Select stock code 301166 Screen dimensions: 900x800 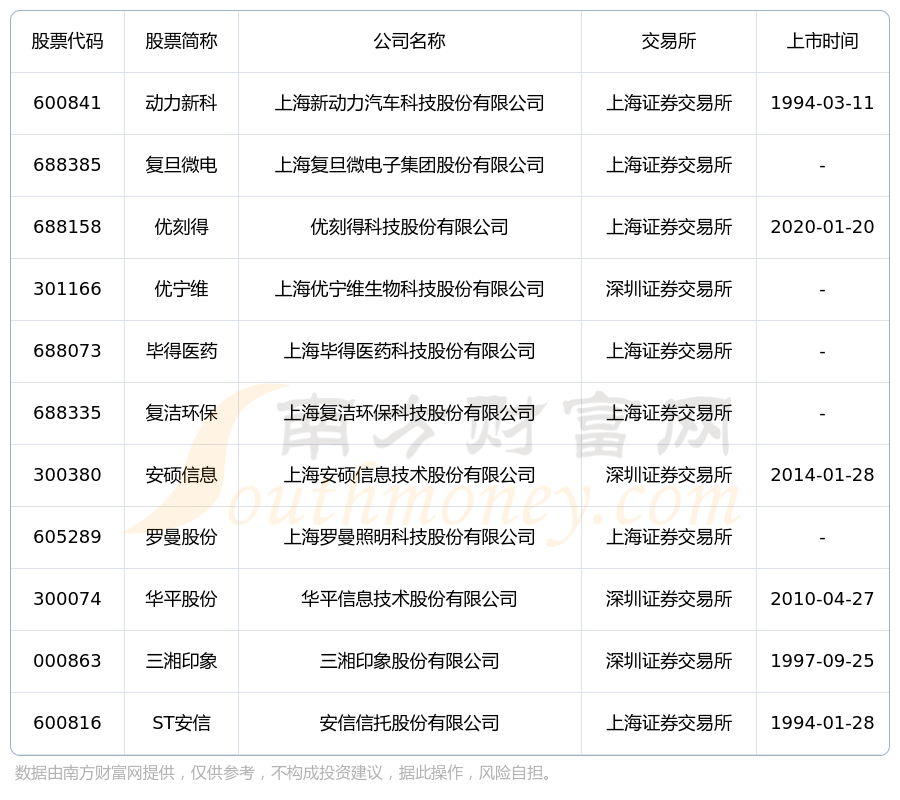click(67, 289)
